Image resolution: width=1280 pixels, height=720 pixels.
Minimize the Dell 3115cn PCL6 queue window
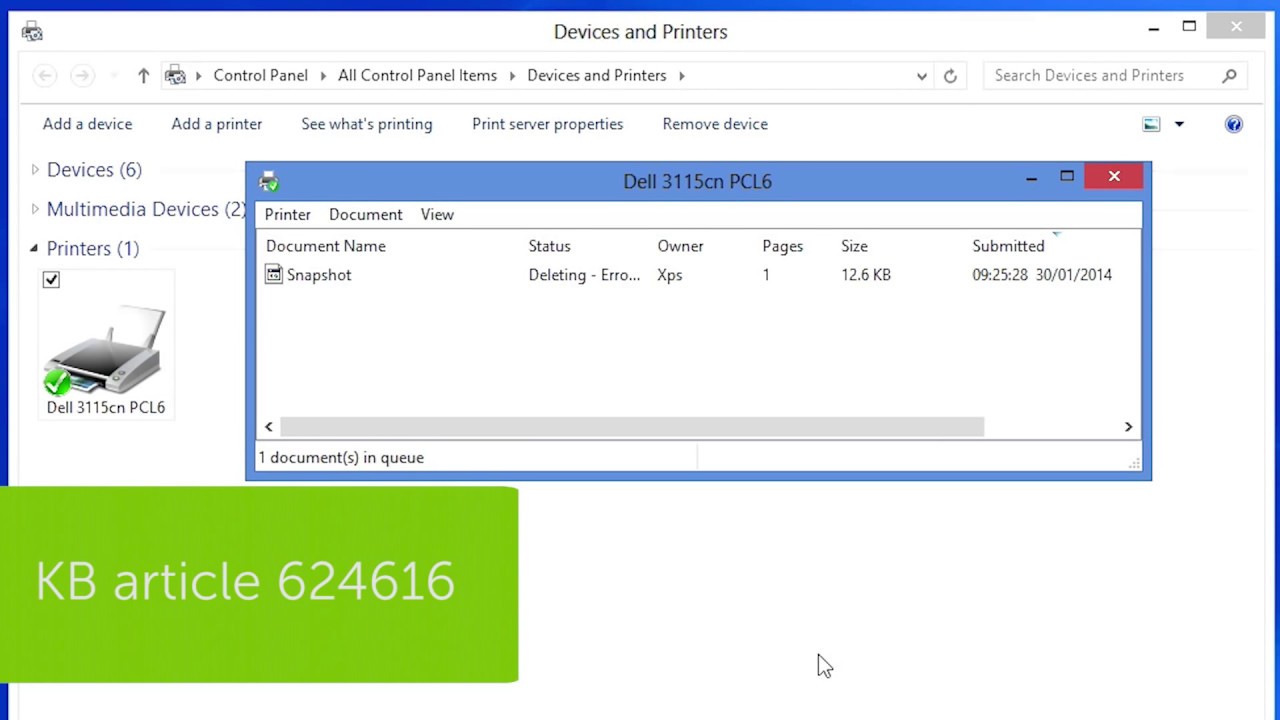pos(1031,178)
